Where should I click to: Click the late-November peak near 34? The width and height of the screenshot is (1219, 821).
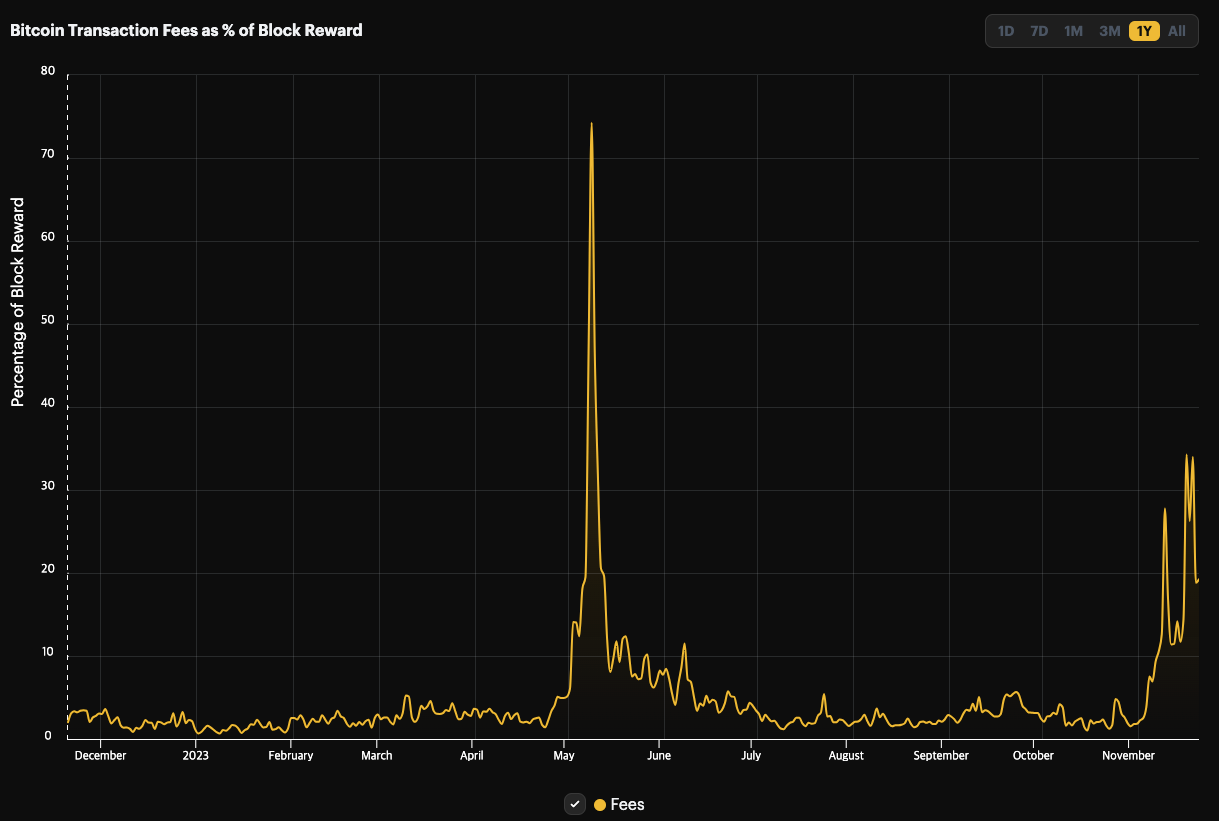pos(1187,456)
